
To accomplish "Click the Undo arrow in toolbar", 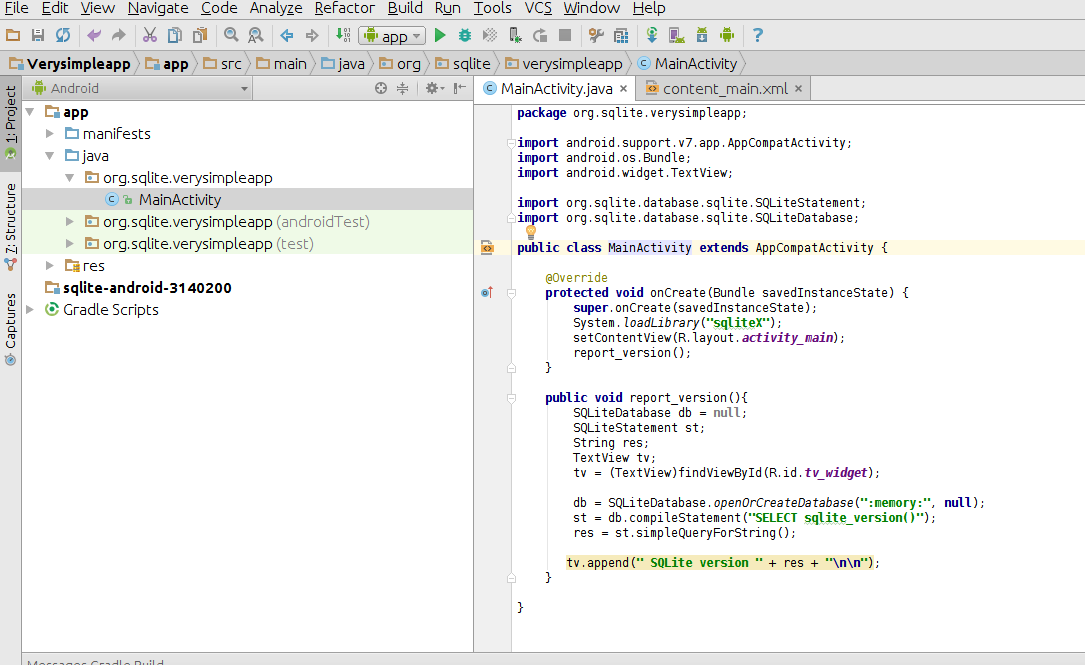I will 94,36.
